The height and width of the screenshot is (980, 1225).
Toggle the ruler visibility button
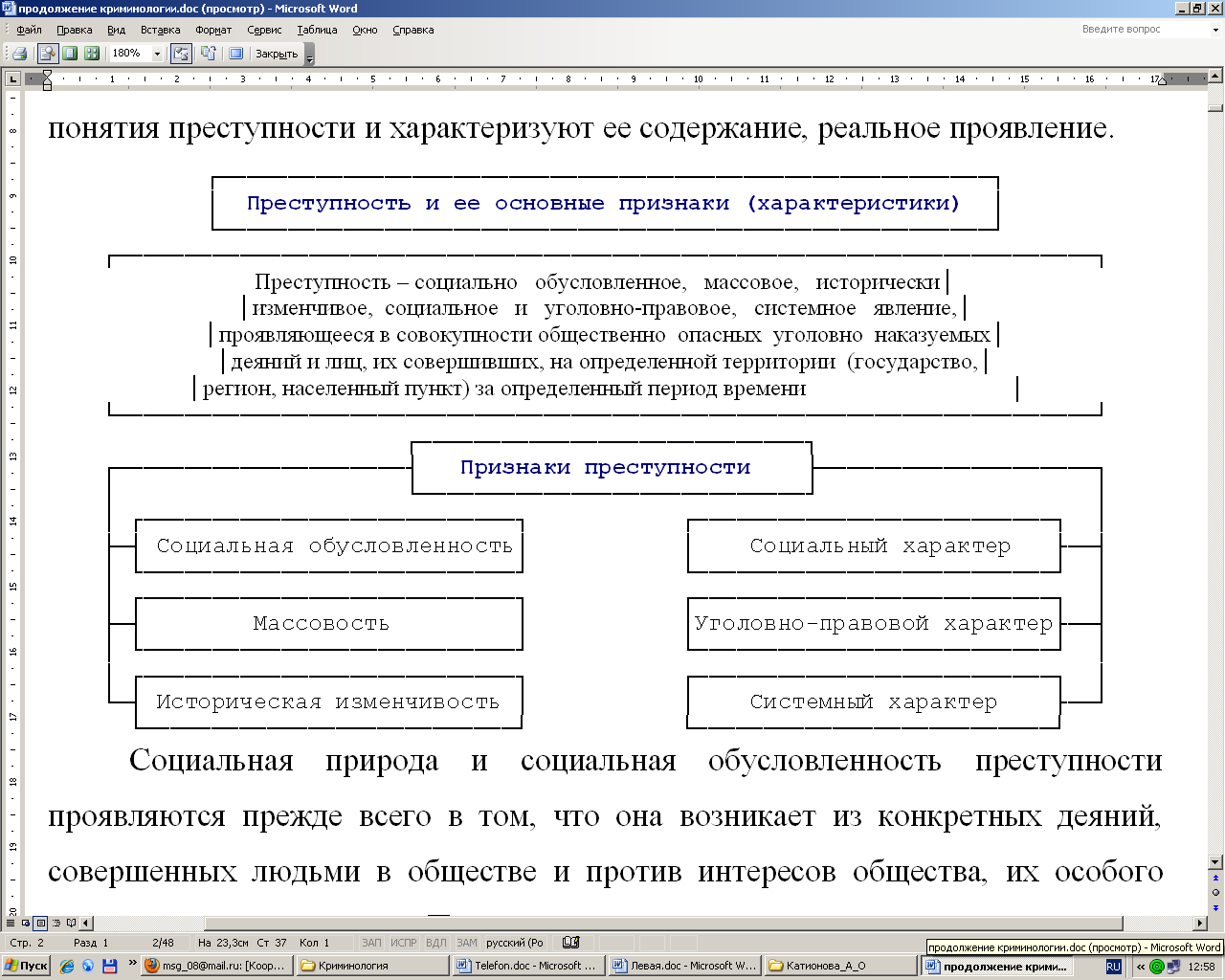[x=181, y=54]
